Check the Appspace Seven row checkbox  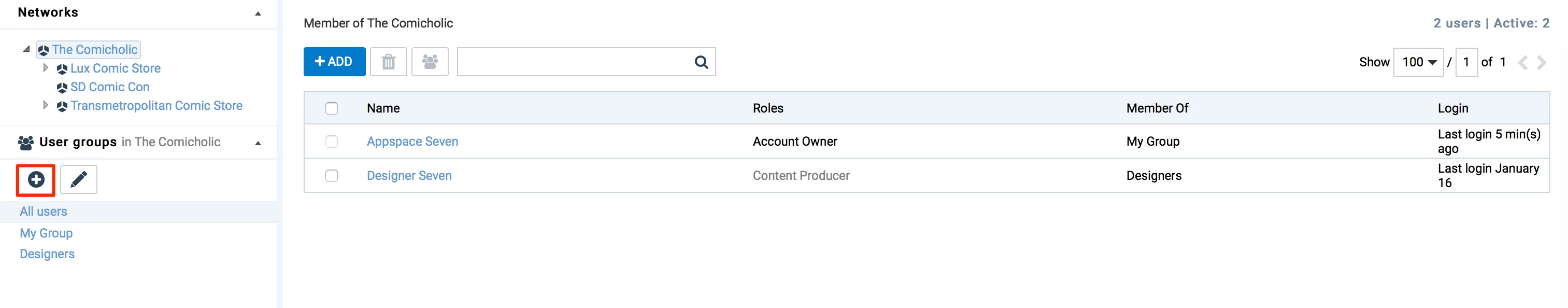(x=332, y=141)
